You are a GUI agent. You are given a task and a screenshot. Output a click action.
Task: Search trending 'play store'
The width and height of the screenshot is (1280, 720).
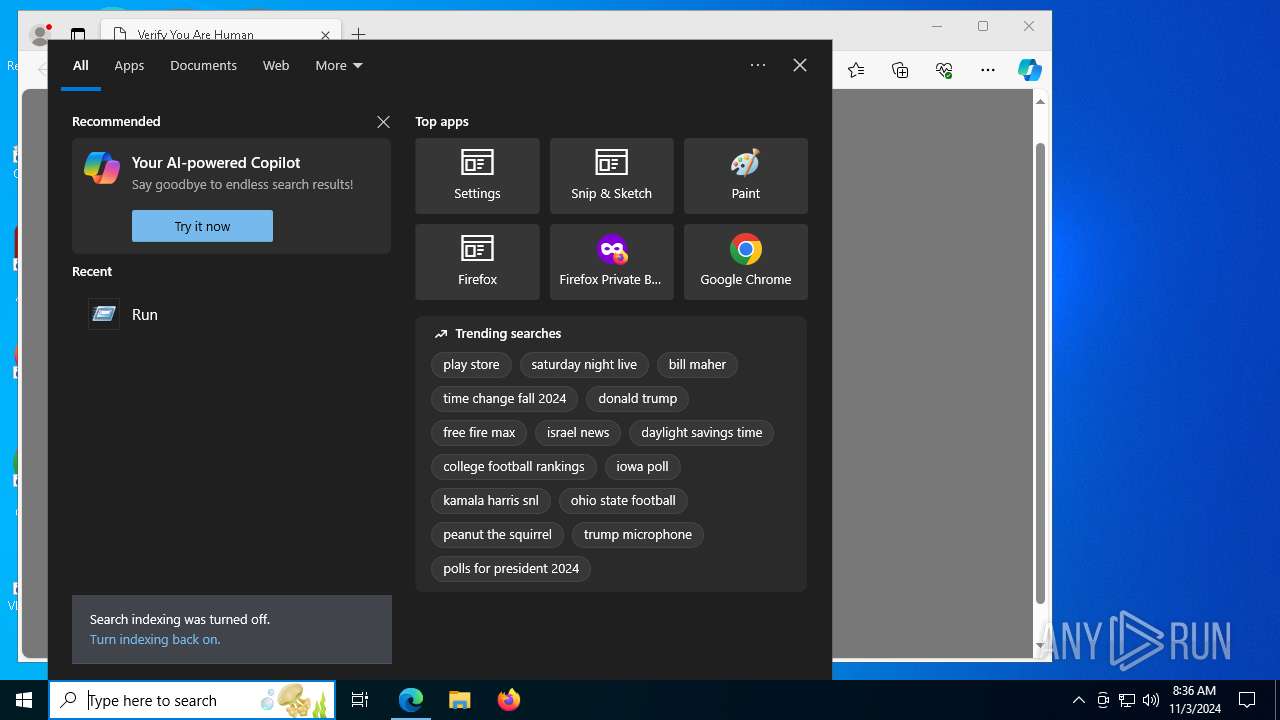pyautogui.click(x=471, y=365)
